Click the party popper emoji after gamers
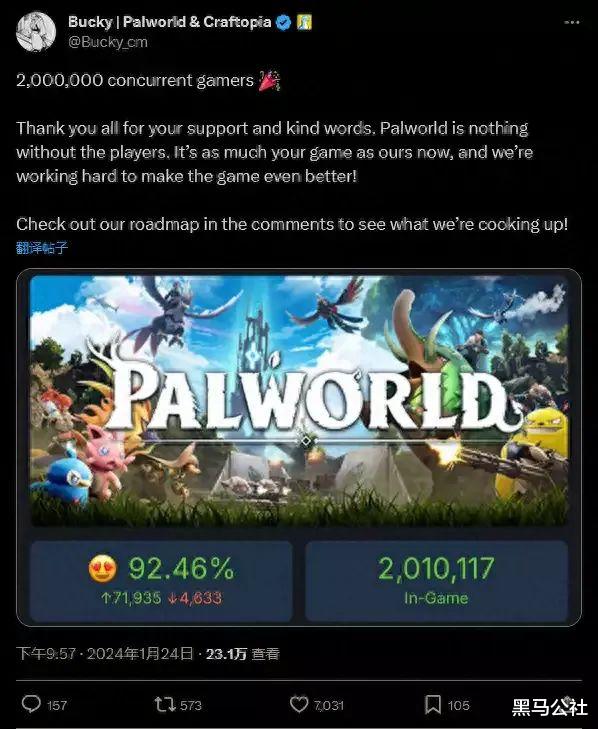This screenshot has height=729, width=598. click(x=269, y=80)
